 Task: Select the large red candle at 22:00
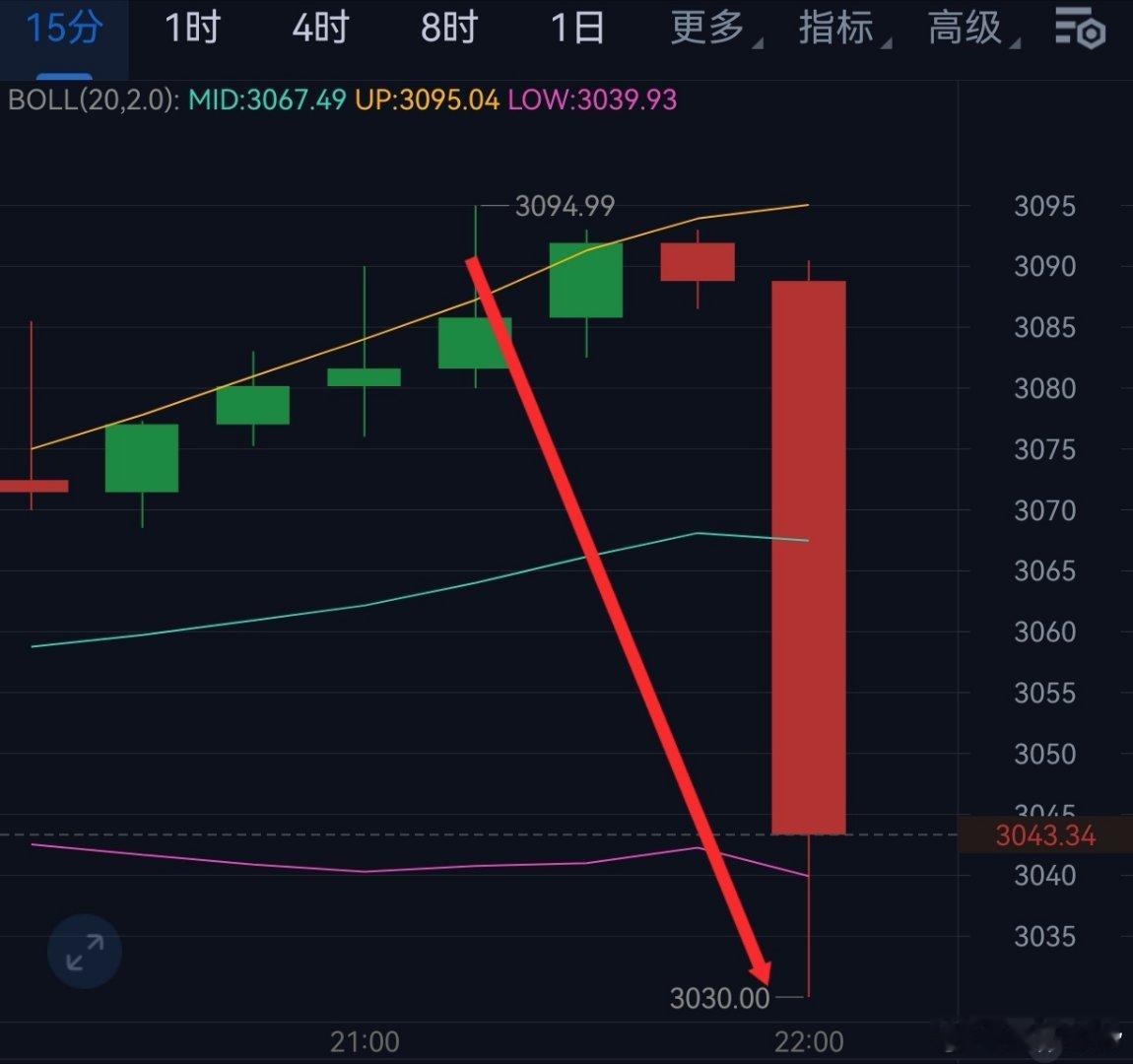809,557
